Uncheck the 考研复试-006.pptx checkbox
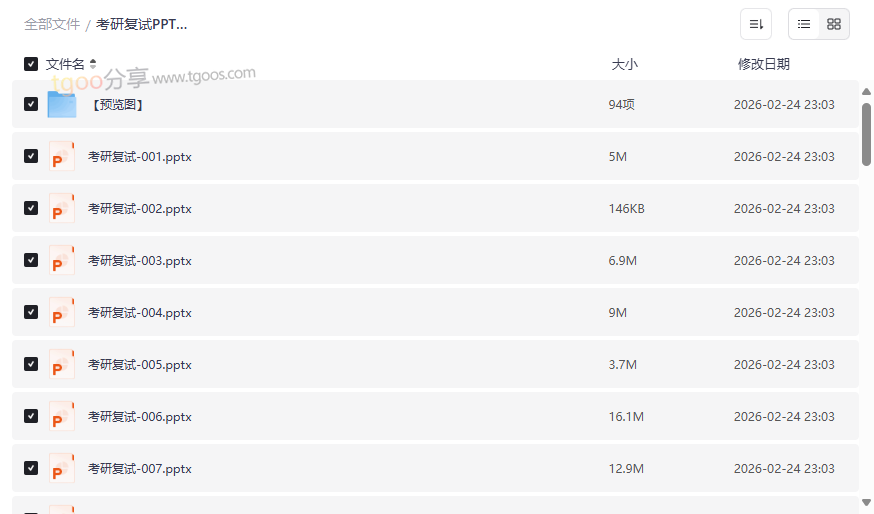Viewport: 874px width, 514px height. (x=31, y=416)
